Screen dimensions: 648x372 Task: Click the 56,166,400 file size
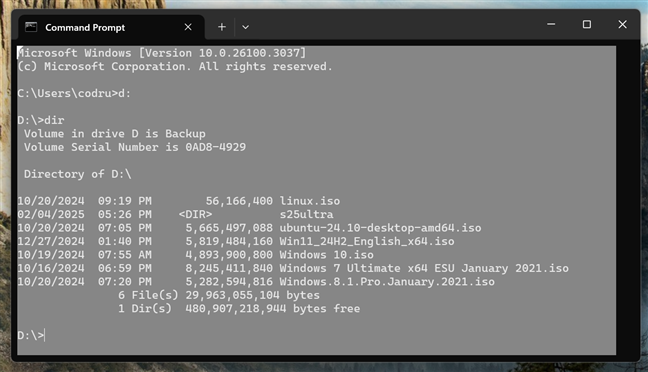coord(239,201)
